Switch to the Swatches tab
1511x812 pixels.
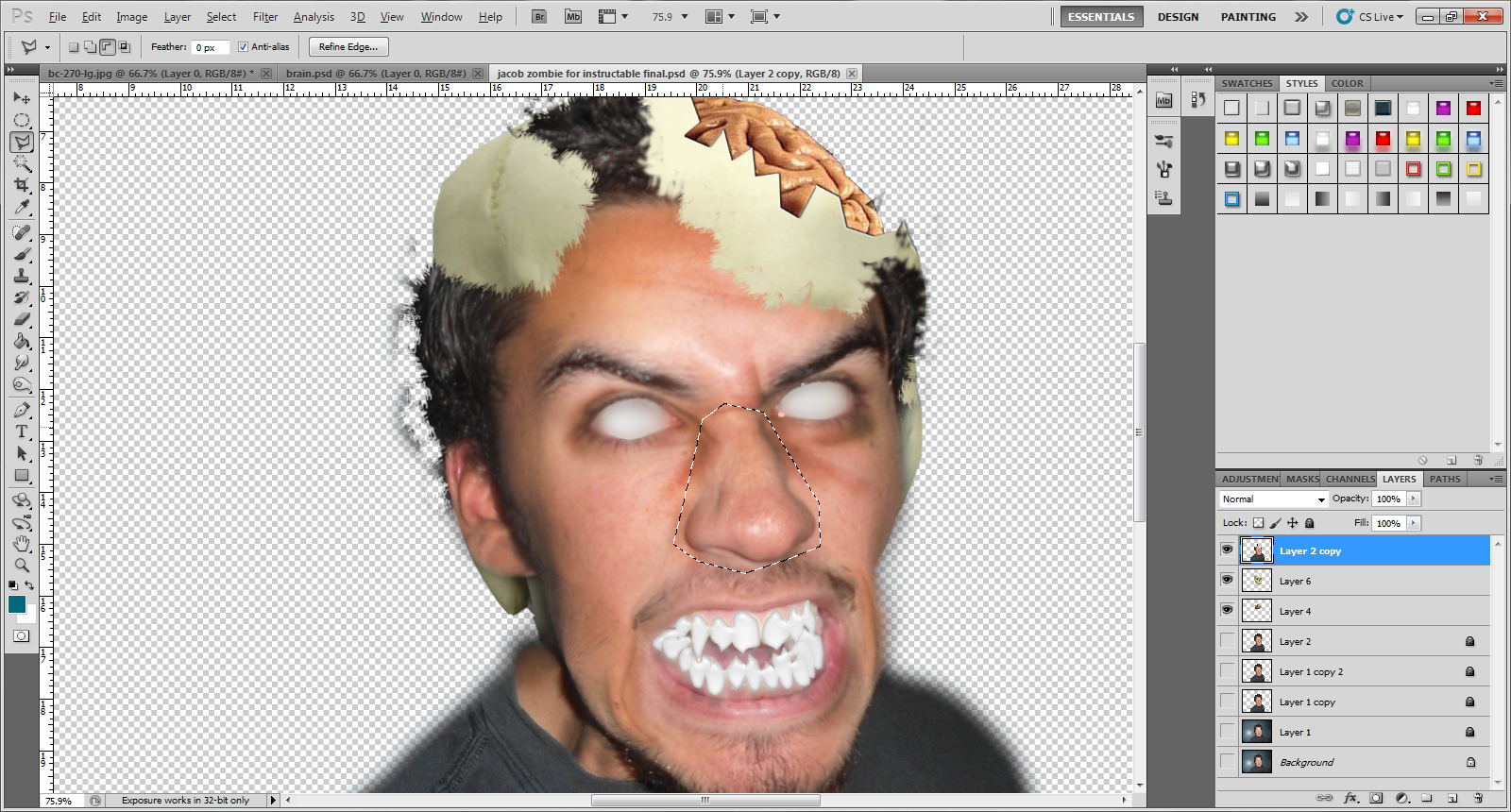[x=1247, y=83]
